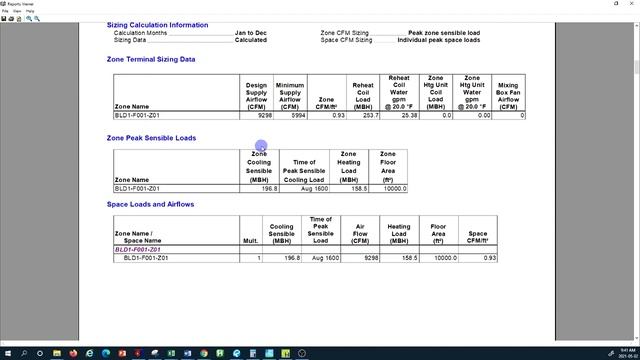Screen dimensions: 640x360
Task: Click Space CFM/ft² value 0.93 in Space Loads
Action: coord(489,258)
